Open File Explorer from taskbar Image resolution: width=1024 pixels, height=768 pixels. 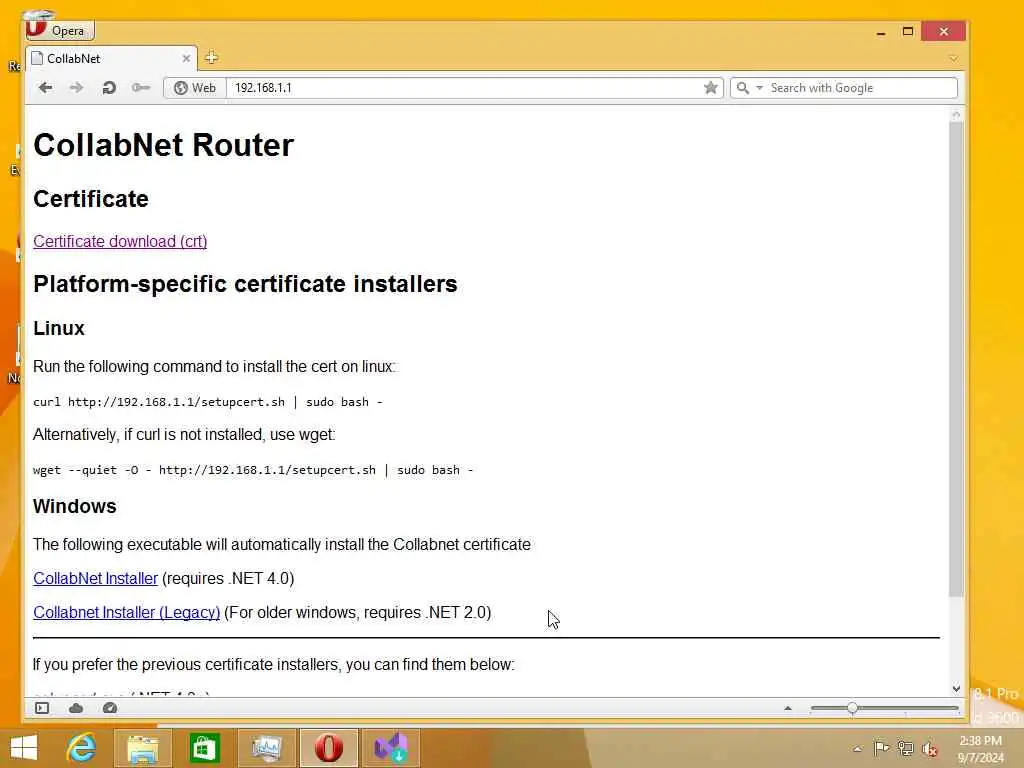(142, 748)
